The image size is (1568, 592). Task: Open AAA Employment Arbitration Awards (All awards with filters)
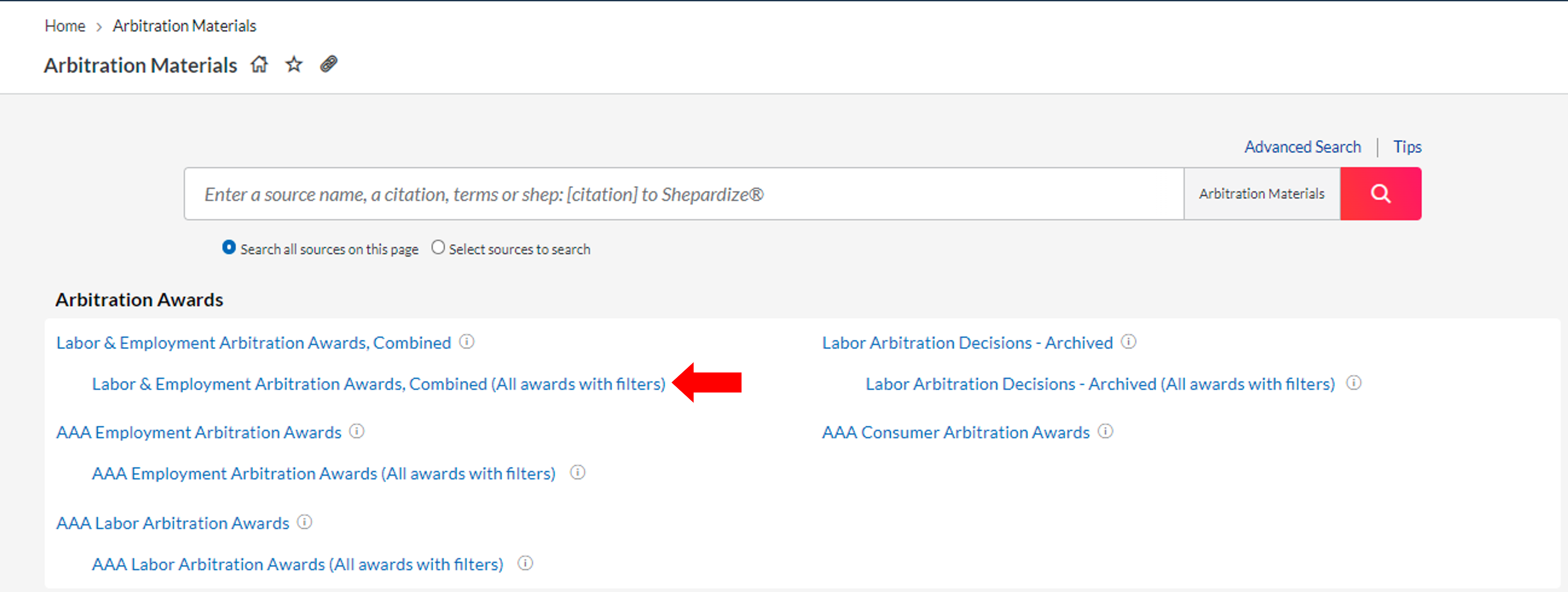[324, 473]
